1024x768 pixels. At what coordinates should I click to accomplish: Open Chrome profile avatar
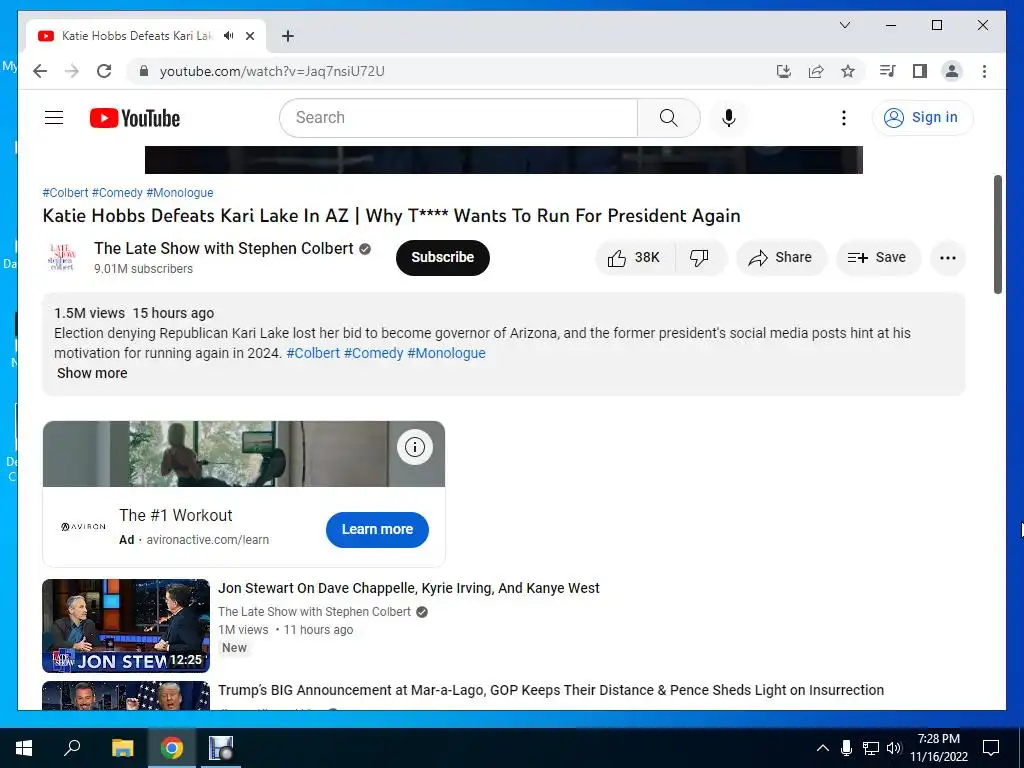point(952,71)
